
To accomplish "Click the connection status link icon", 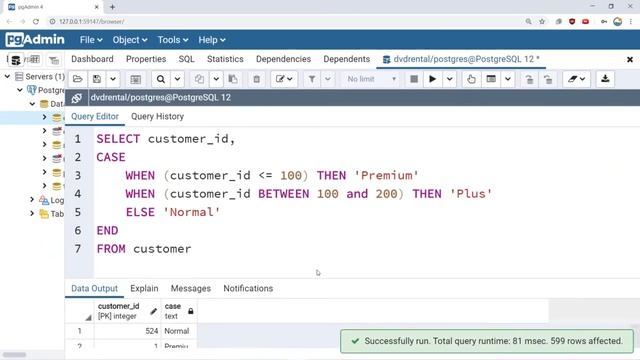I will (76, 98).
